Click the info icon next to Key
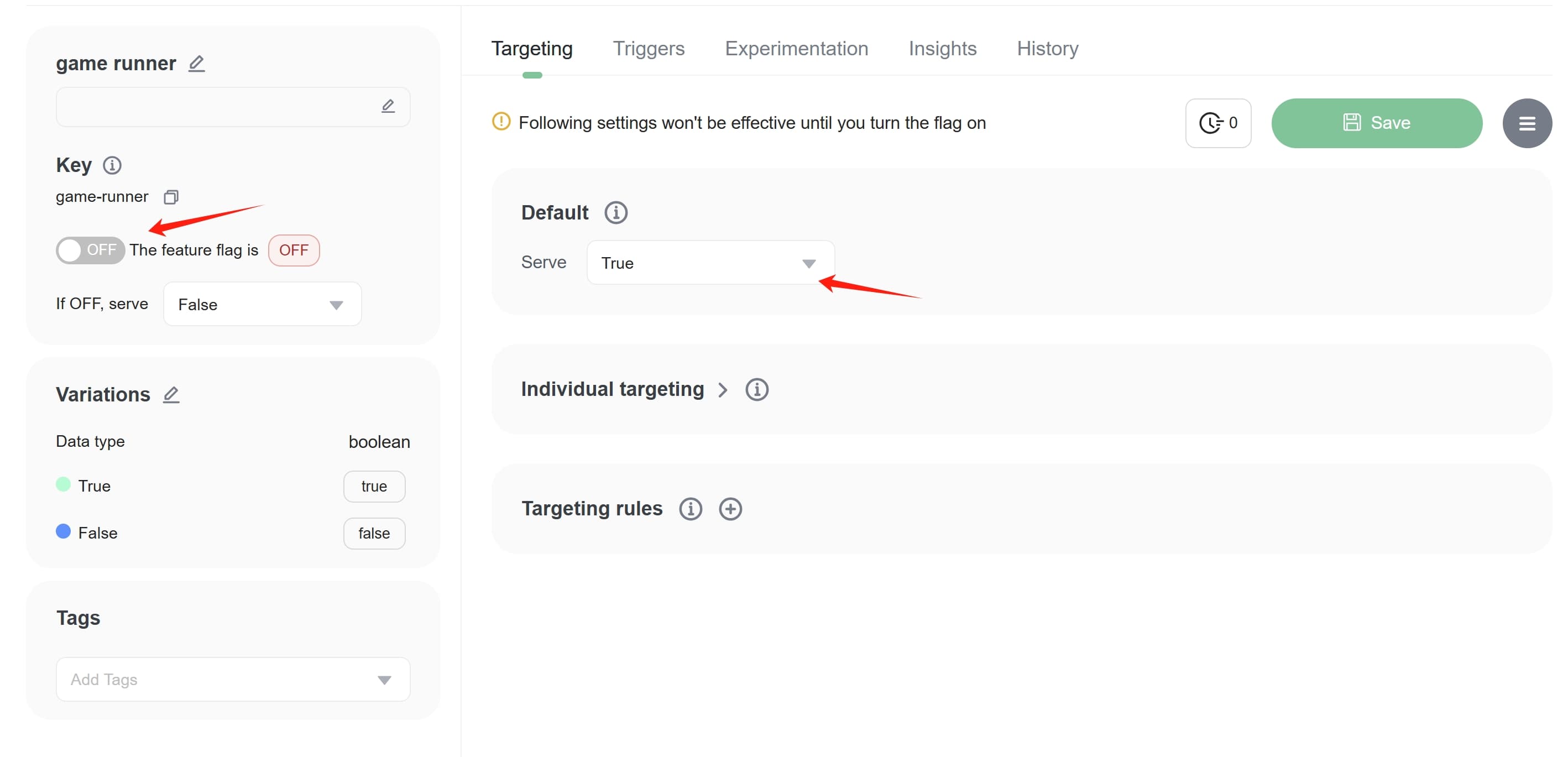This screenshot has height=757, width=1568. click(112, 165)
